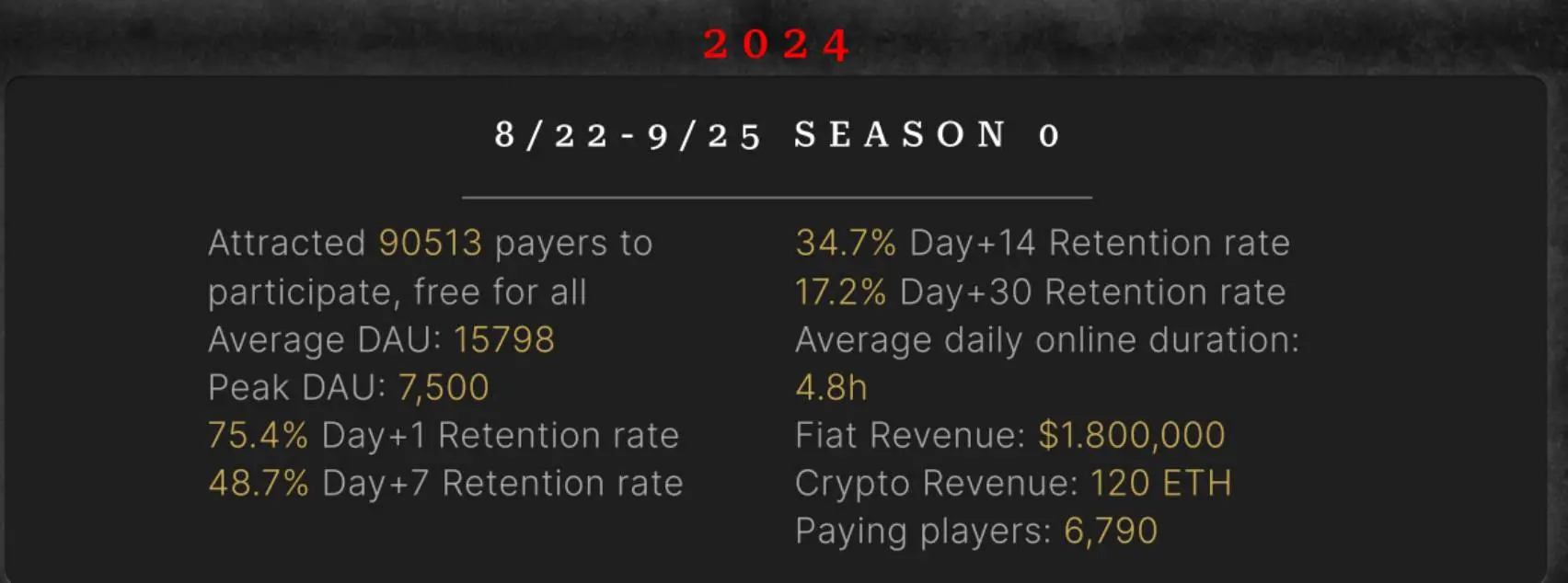This screenshot has width=1568, height=583.
Task: Select the "Day+7 Retention rate" label
Action: pyautogui.click(x=502, y=484)
